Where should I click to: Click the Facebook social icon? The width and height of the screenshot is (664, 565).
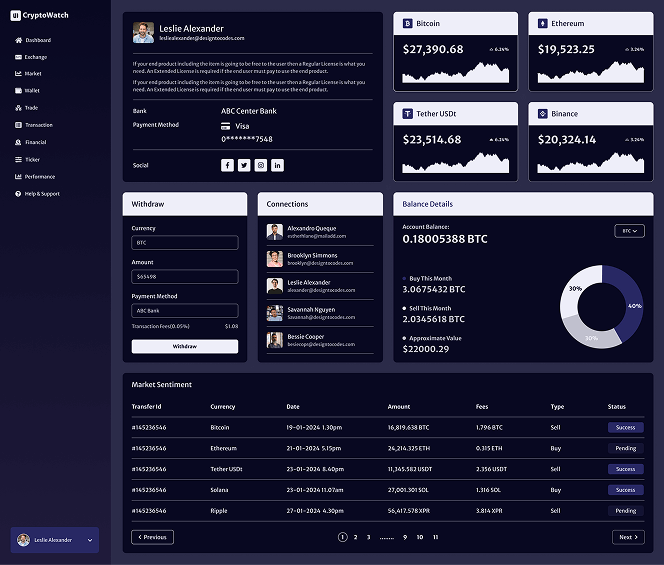coord(227,165)
